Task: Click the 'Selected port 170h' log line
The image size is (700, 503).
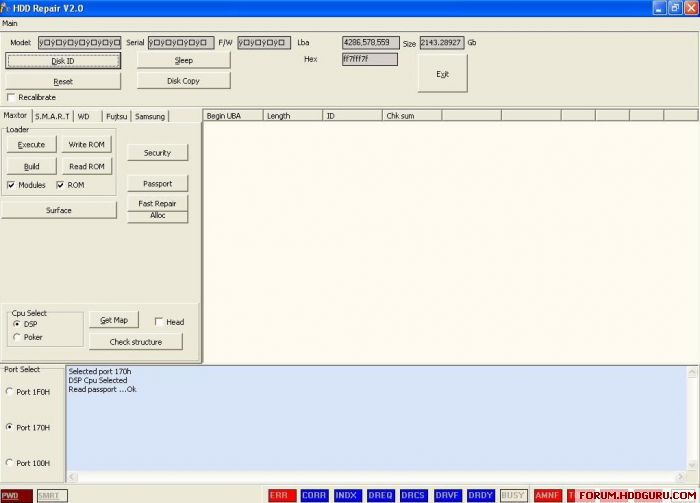Action: [100, 371]
